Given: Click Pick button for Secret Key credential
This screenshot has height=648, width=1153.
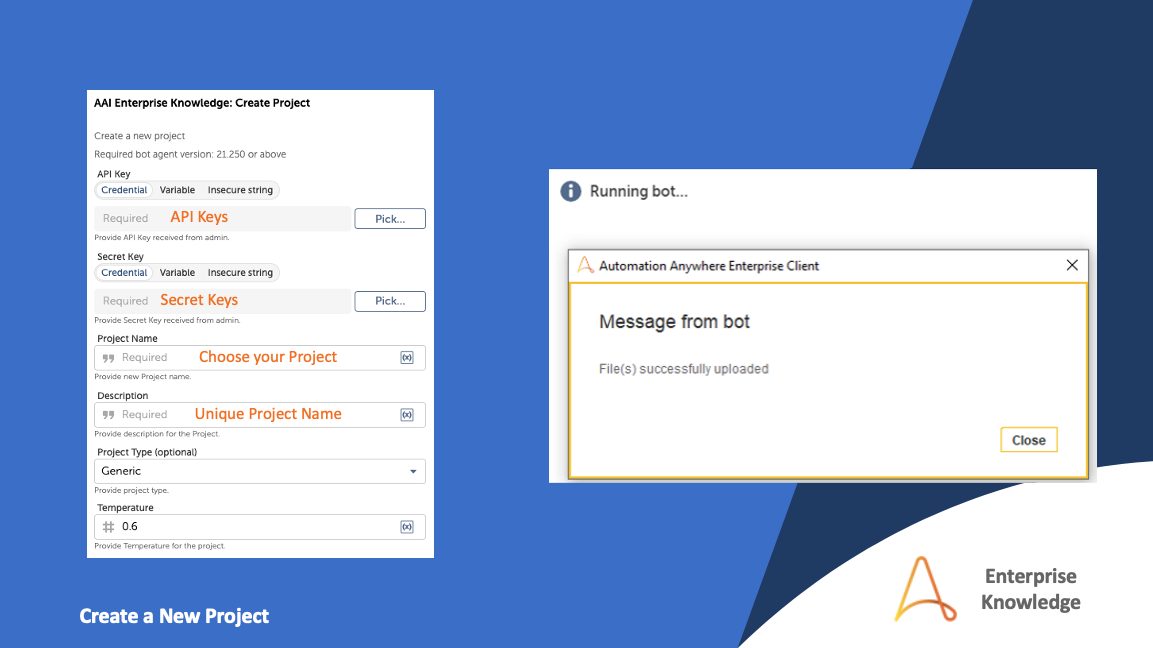Looking at the screenshot, I should tap(390, 301).
